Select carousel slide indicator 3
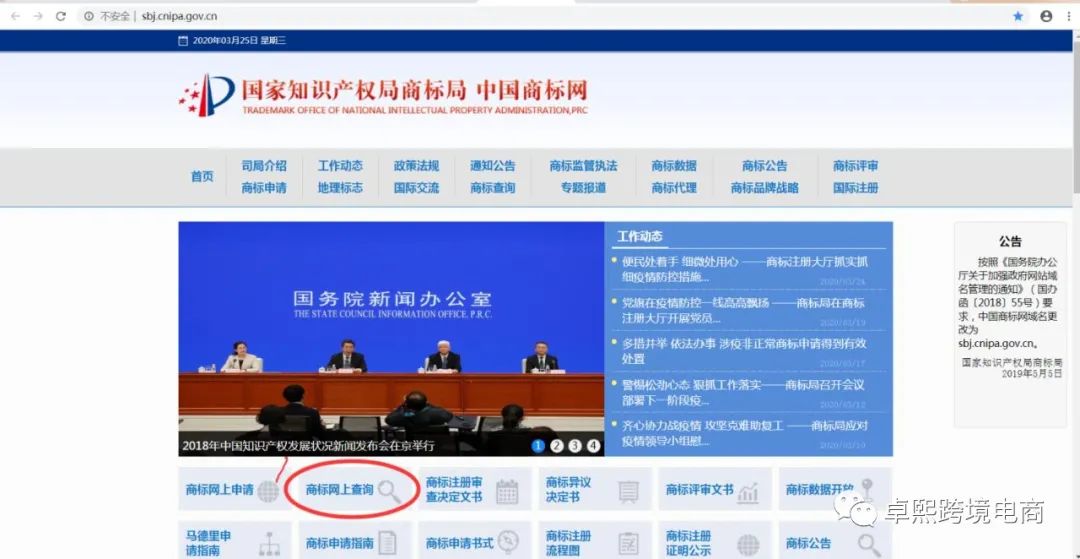 tap(575, 446)
